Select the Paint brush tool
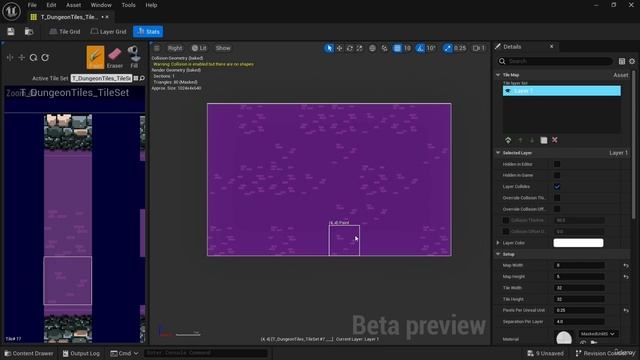Screen dimensions: 640x360 pyautogui.click(x=95, y=57)
